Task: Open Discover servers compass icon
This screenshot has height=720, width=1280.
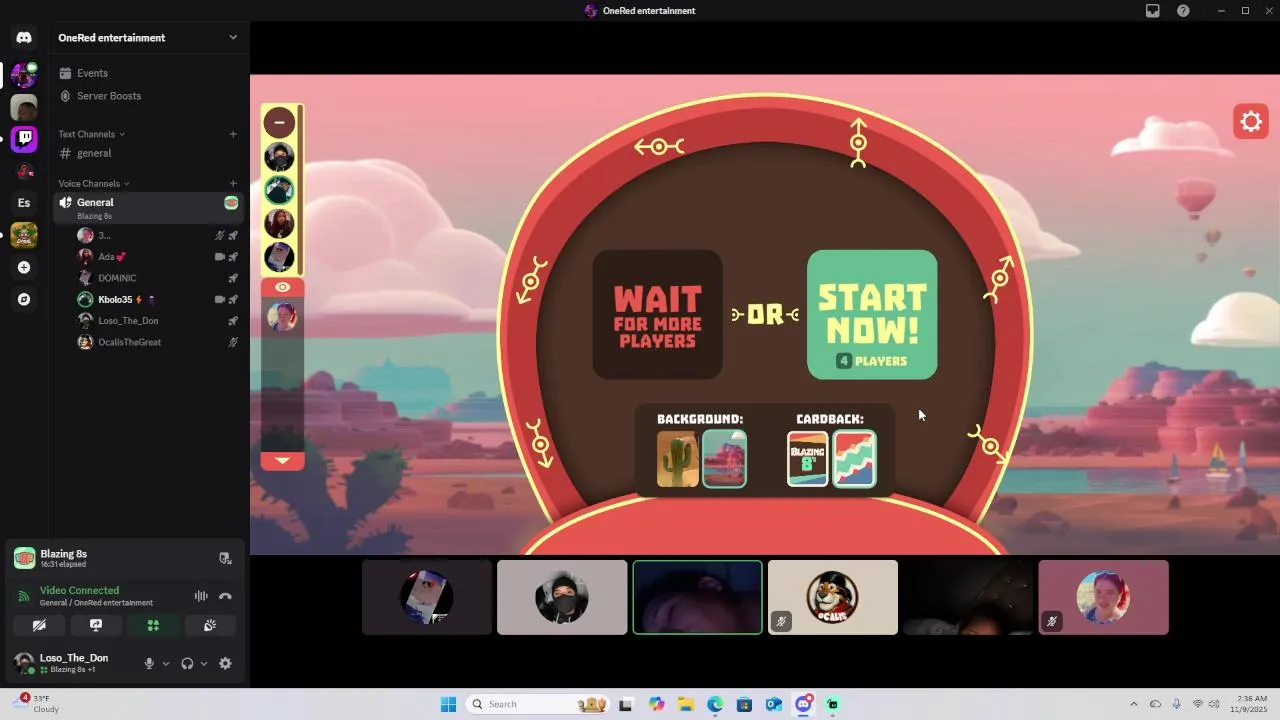Action: click(x=24, y=299)
